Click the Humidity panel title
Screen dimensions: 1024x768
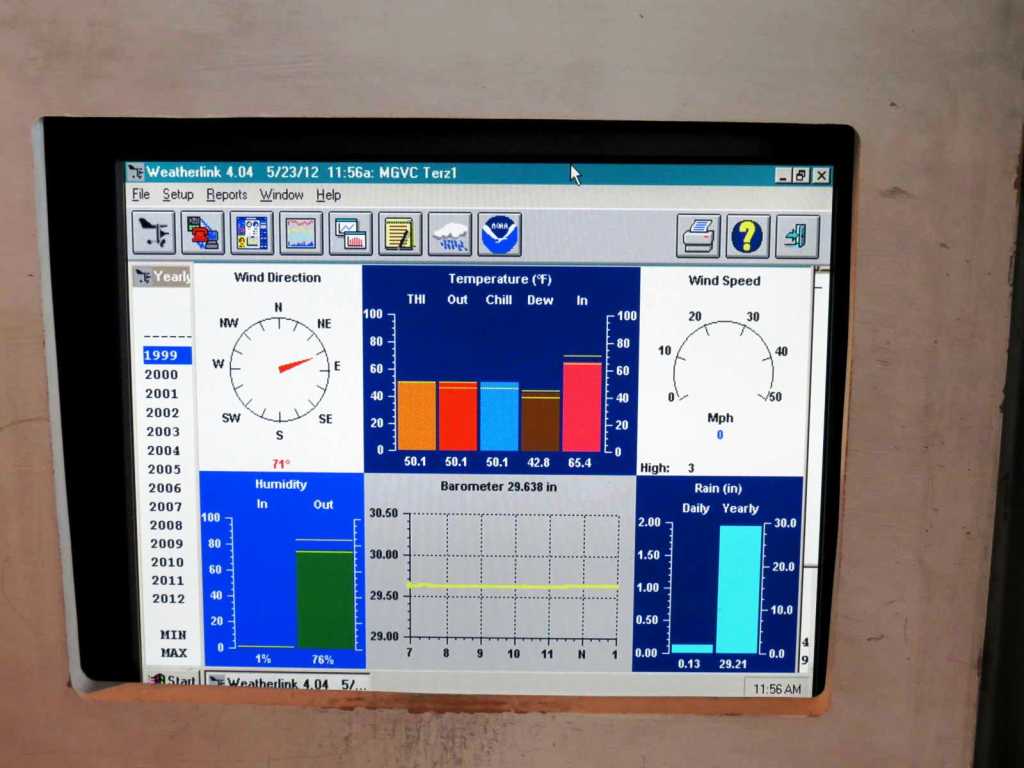[281, 484]
